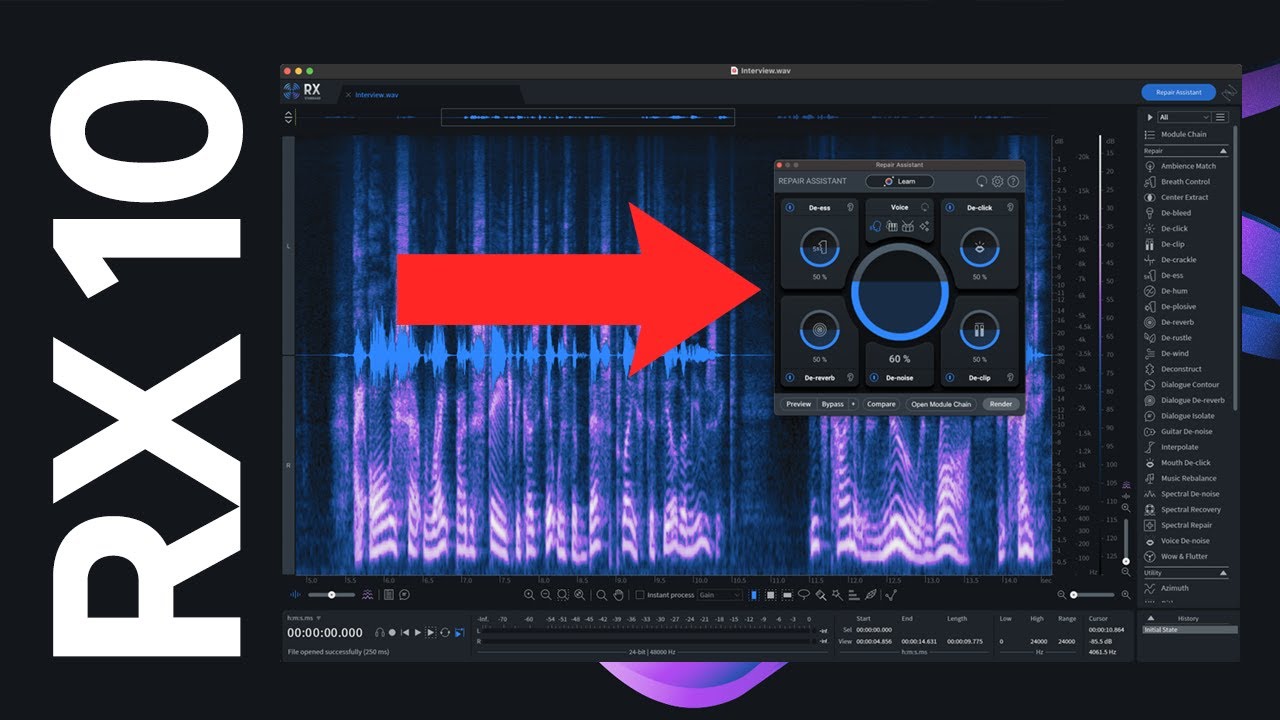Select the lasso selection tool
The width and height of the screenshot is (1280, 720).
point(803,595)
